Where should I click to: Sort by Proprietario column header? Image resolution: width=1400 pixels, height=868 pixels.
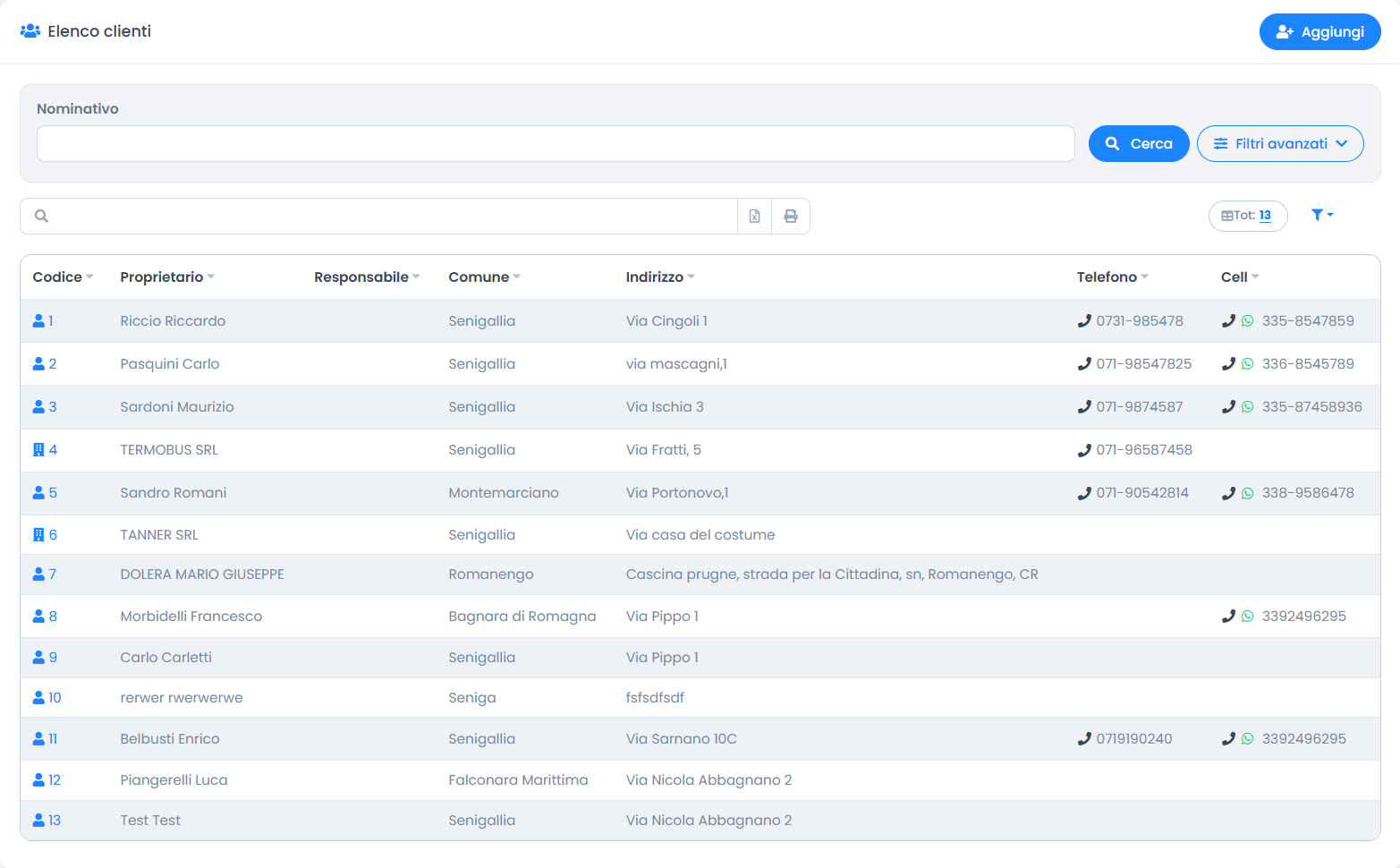tap(167, 277)
